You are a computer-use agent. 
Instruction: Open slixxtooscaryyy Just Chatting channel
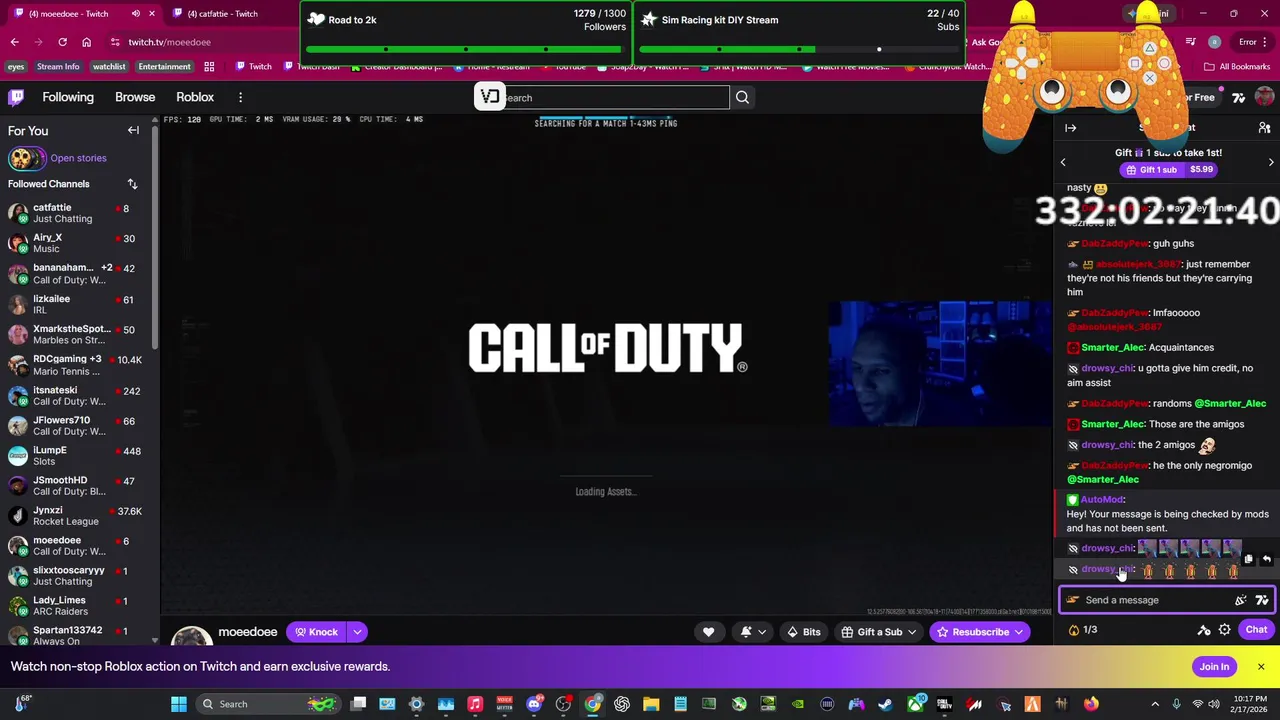tap(76, 576)
